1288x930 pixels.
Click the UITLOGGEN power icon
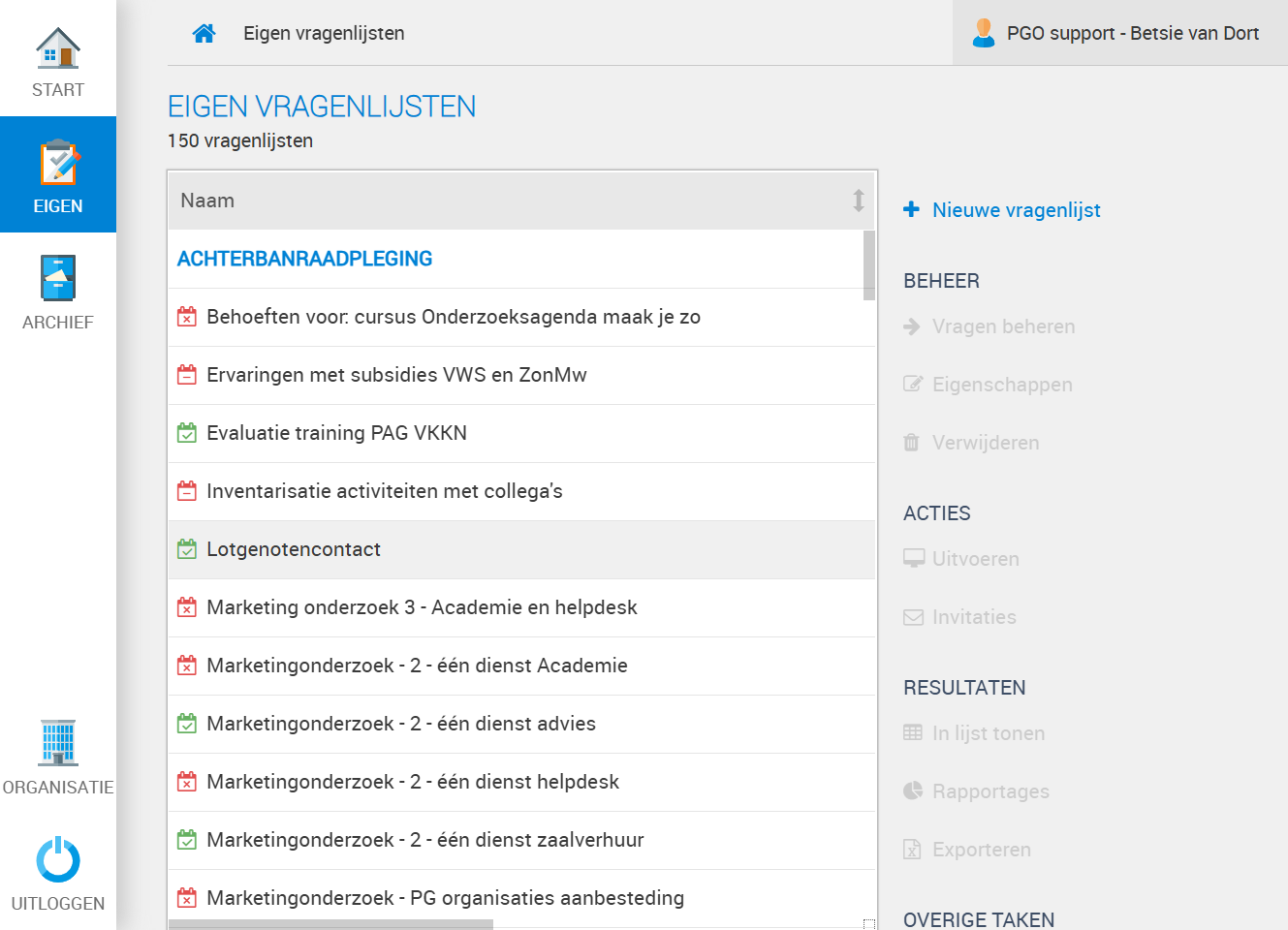(x=58, y=859)
